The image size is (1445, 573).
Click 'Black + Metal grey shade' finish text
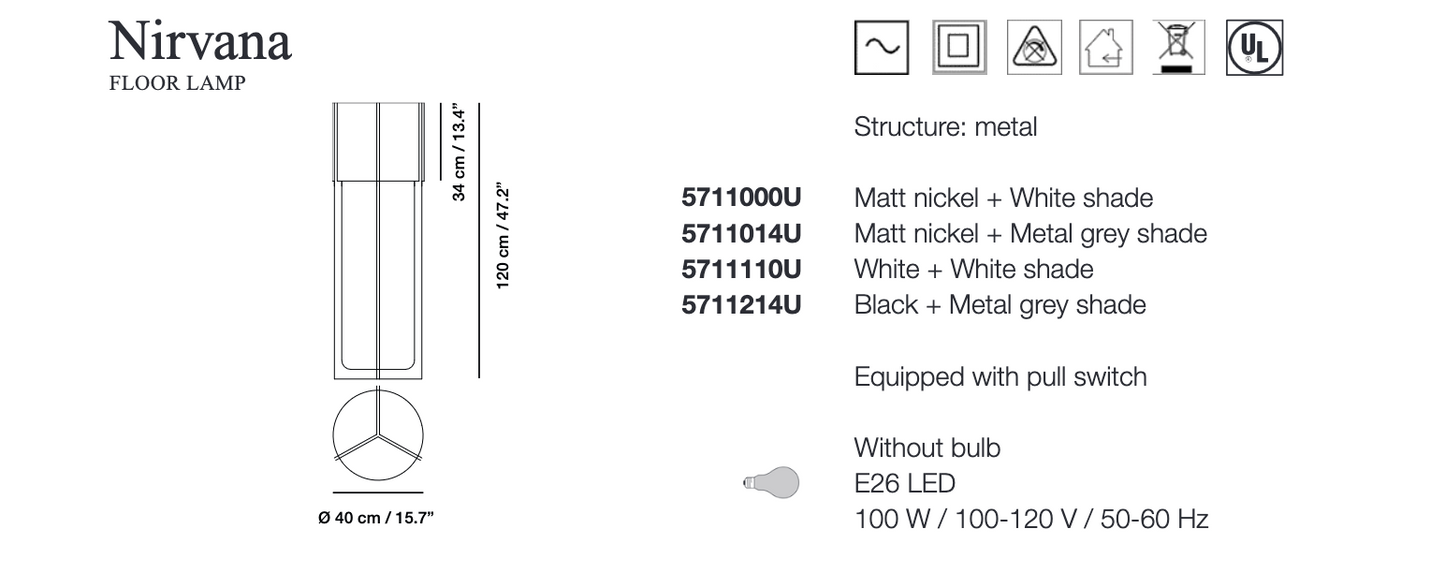[x=1000, y=305]
